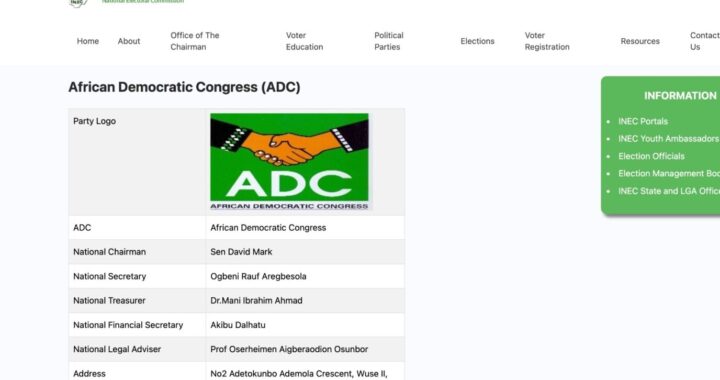Click the Ogbeni Rauf Aregbesola cell
The height and width of the screenshot is (380, 720).
tap(305, 276)
